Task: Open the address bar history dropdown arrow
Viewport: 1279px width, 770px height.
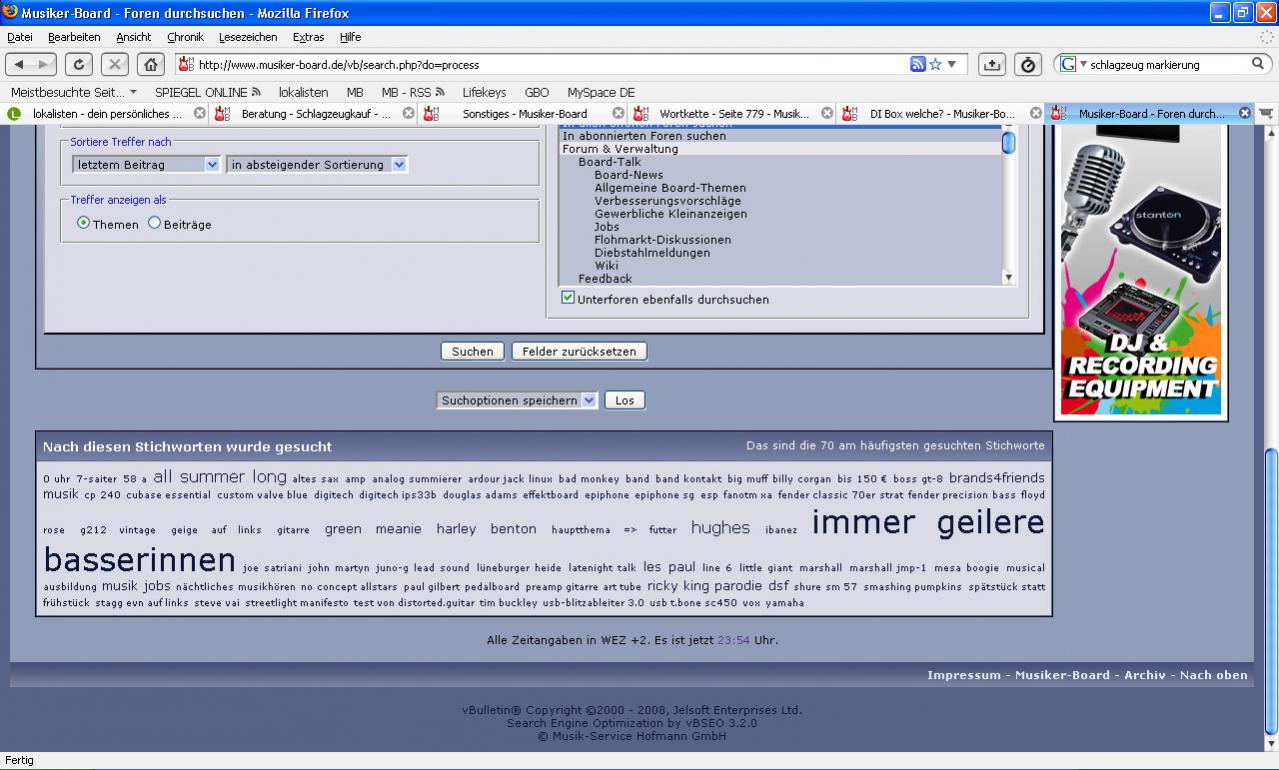Action: pos(951,65)
